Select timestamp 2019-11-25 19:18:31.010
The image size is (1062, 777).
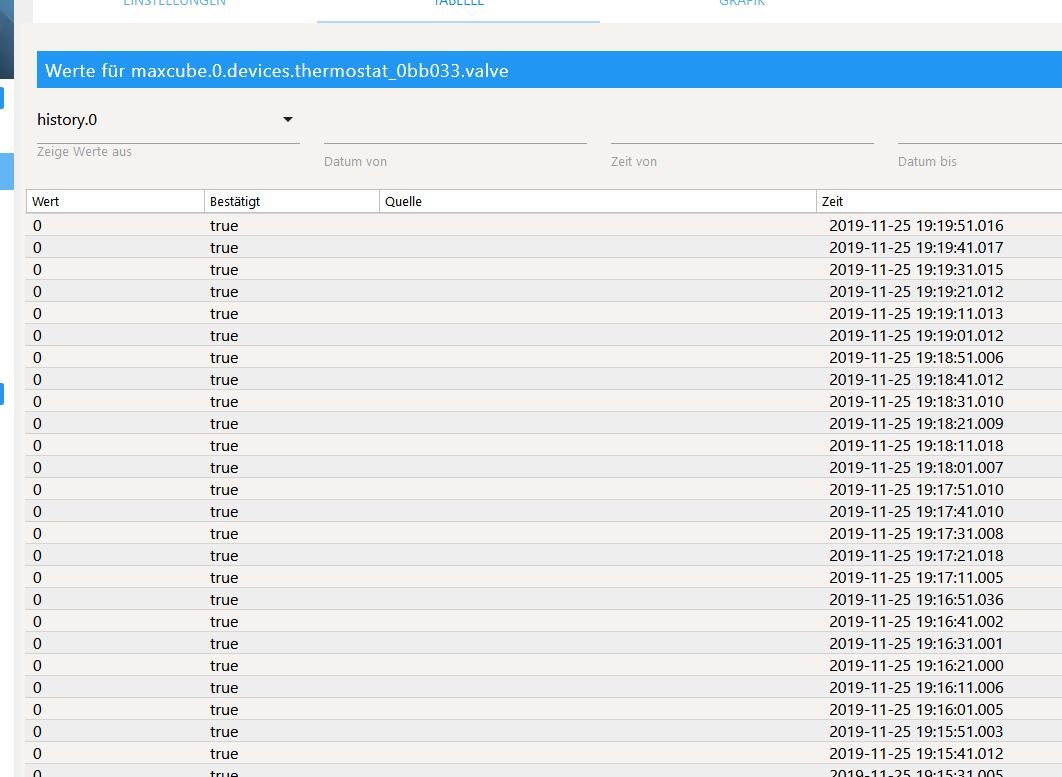tap(916, 402)
